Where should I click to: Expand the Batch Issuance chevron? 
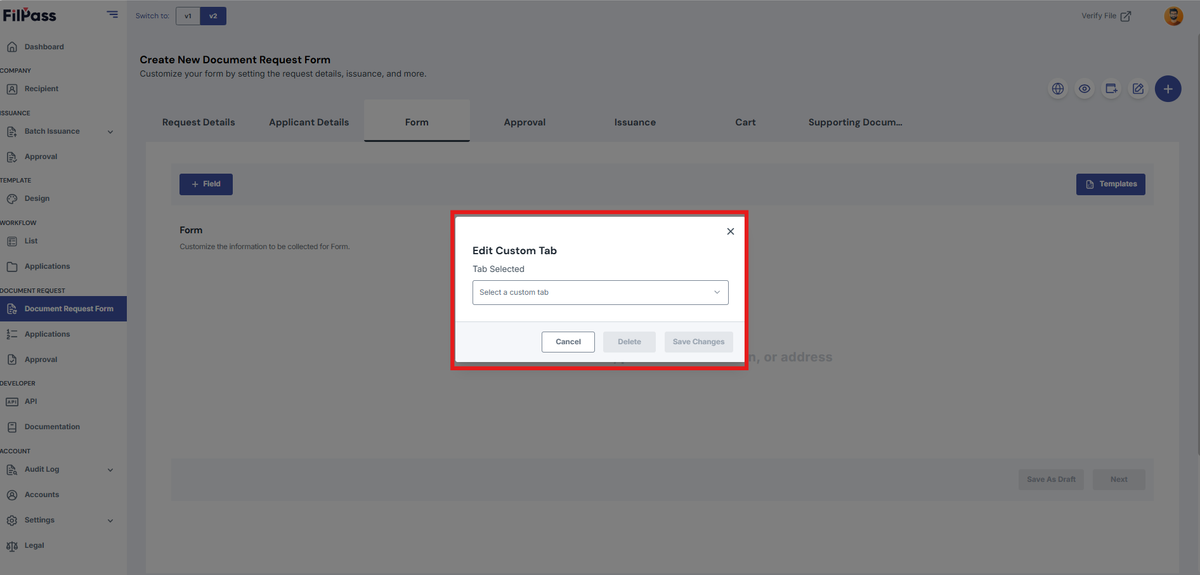[x=110, y=132]
